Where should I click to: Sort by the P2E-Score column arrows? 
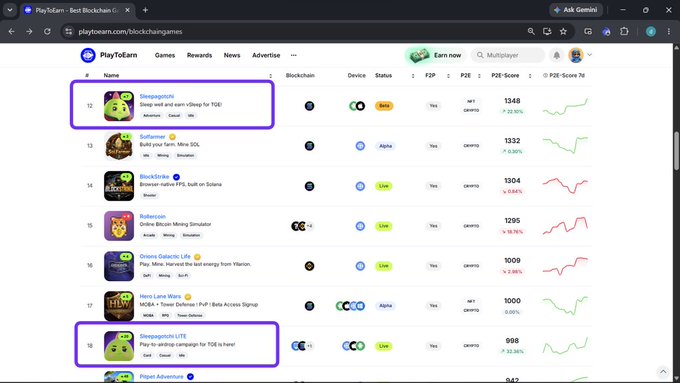pyautogui.click(x=530, y=75)
